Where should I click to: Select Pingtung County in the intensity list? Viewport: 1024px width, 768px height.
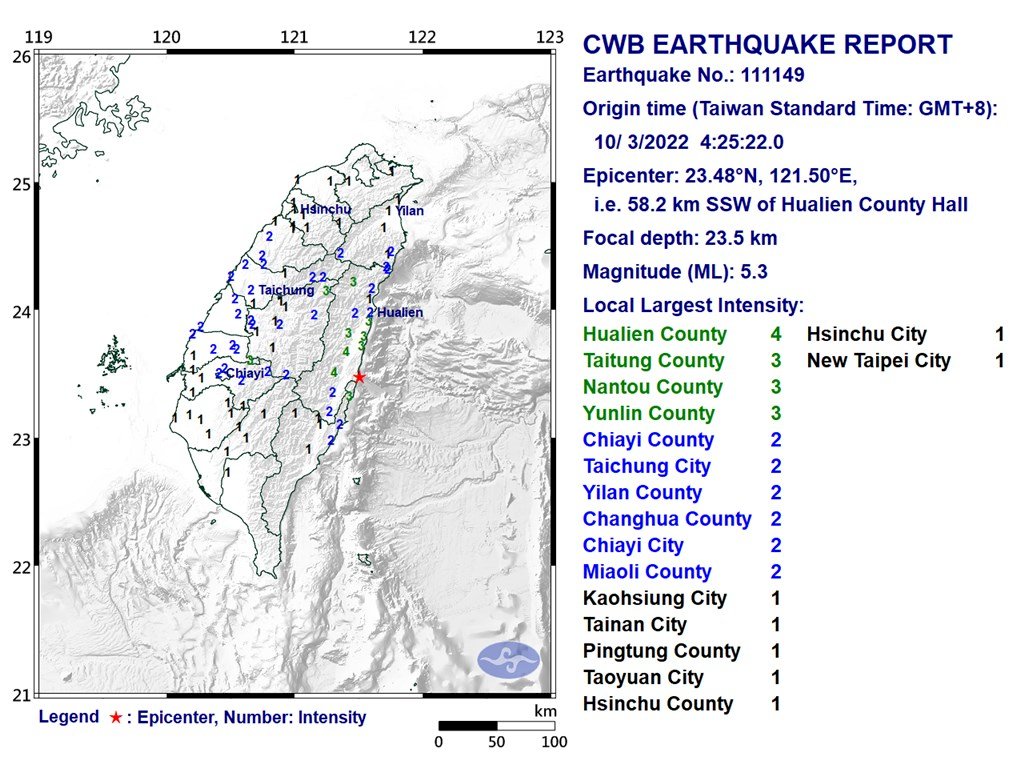click(x=662, y=651)
